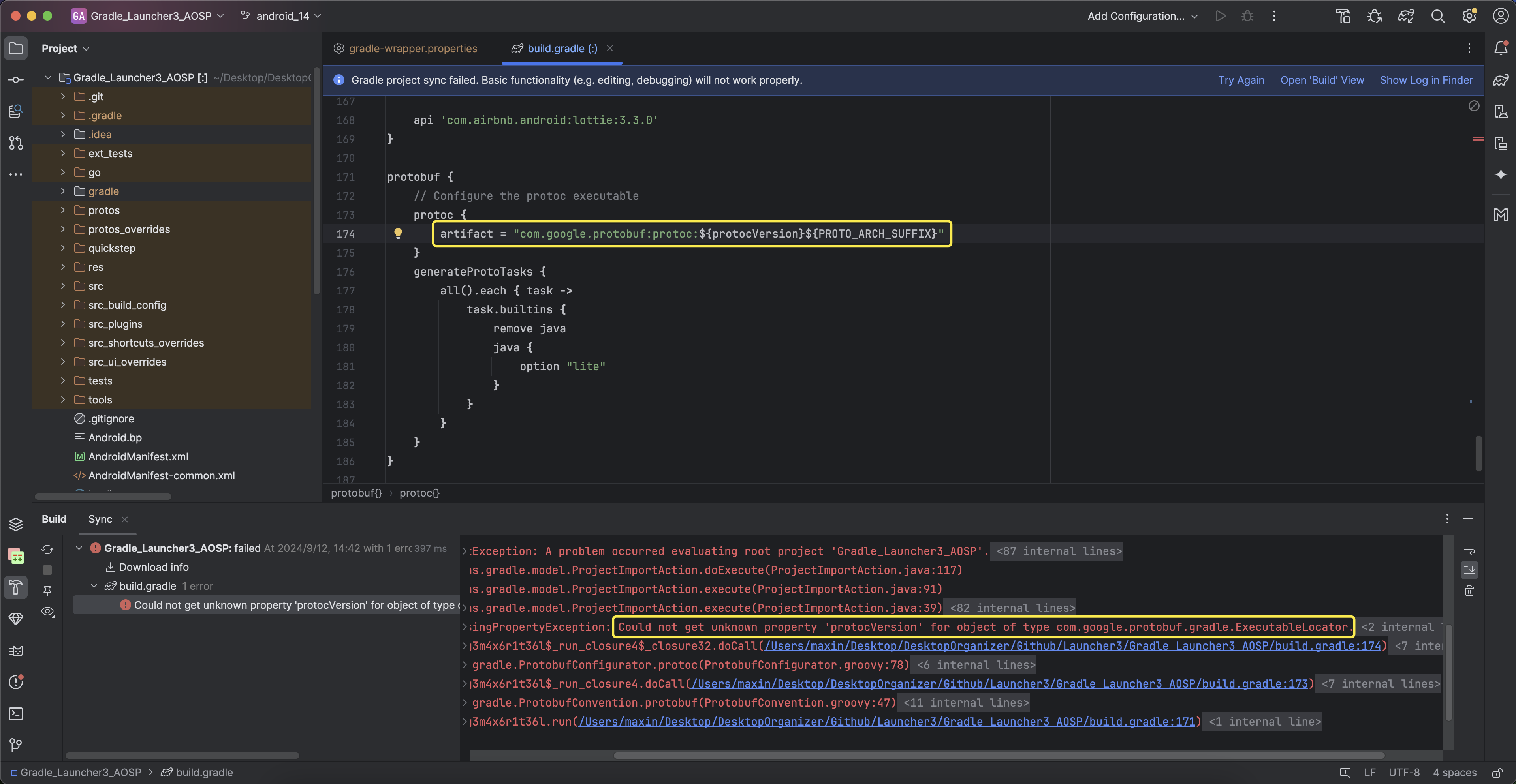Switch to gradle-wrapper.properties tab
The height and width of the screenshot is (784, 1516).
406,48
